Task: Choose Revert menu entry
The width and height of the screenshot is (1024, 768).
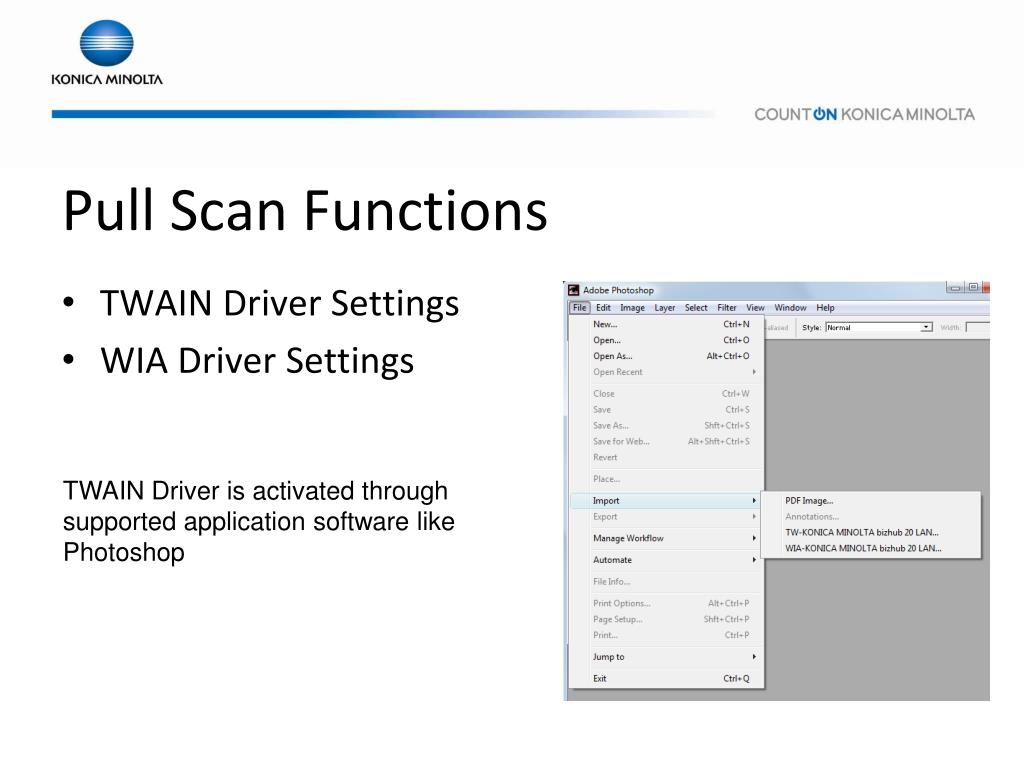Action: tap(667, 458)
